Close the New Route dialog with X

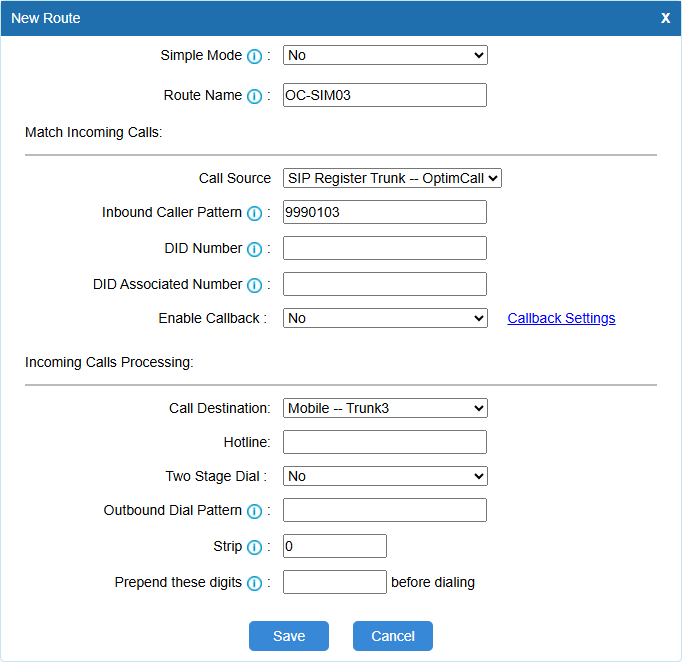(x=665, y=18)
